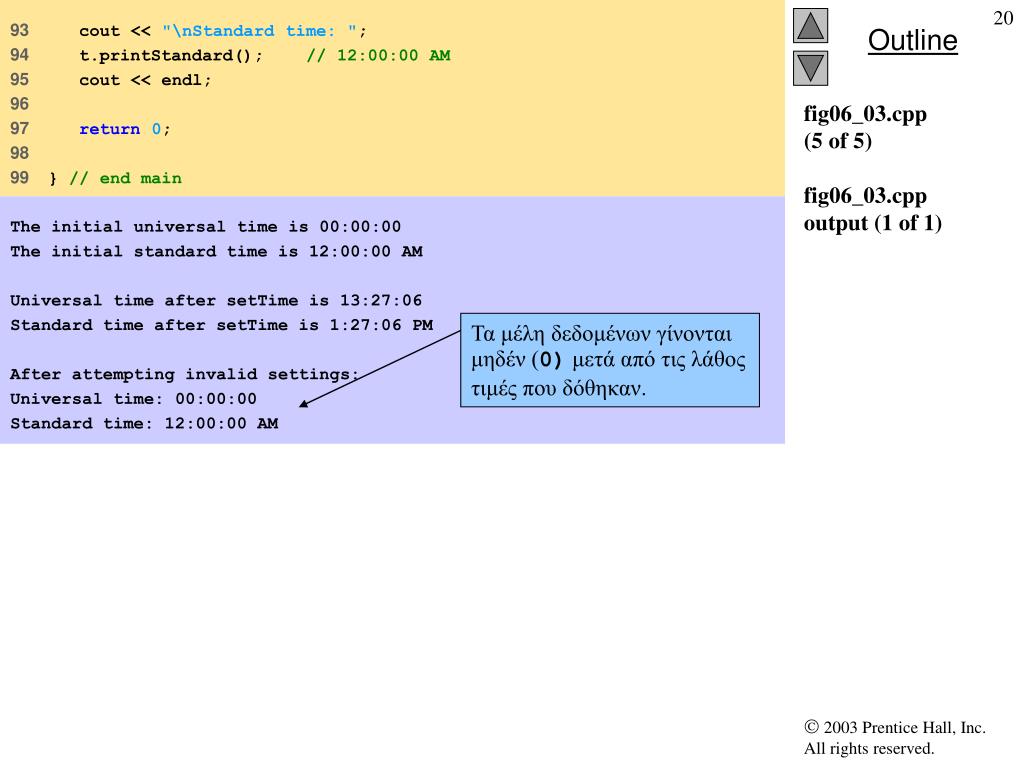Click output line 'Universal time: 00:00:00'
This screenshot has height=768, width=1024.
coord(133,399)
